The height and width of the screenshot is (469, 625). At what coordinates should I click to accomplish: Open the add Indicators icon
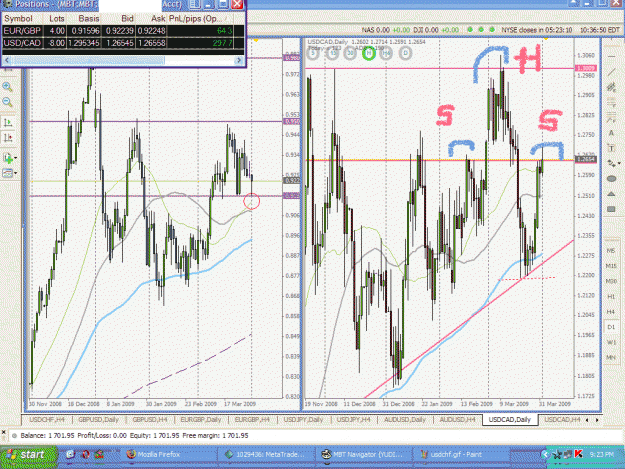point(8,158)
